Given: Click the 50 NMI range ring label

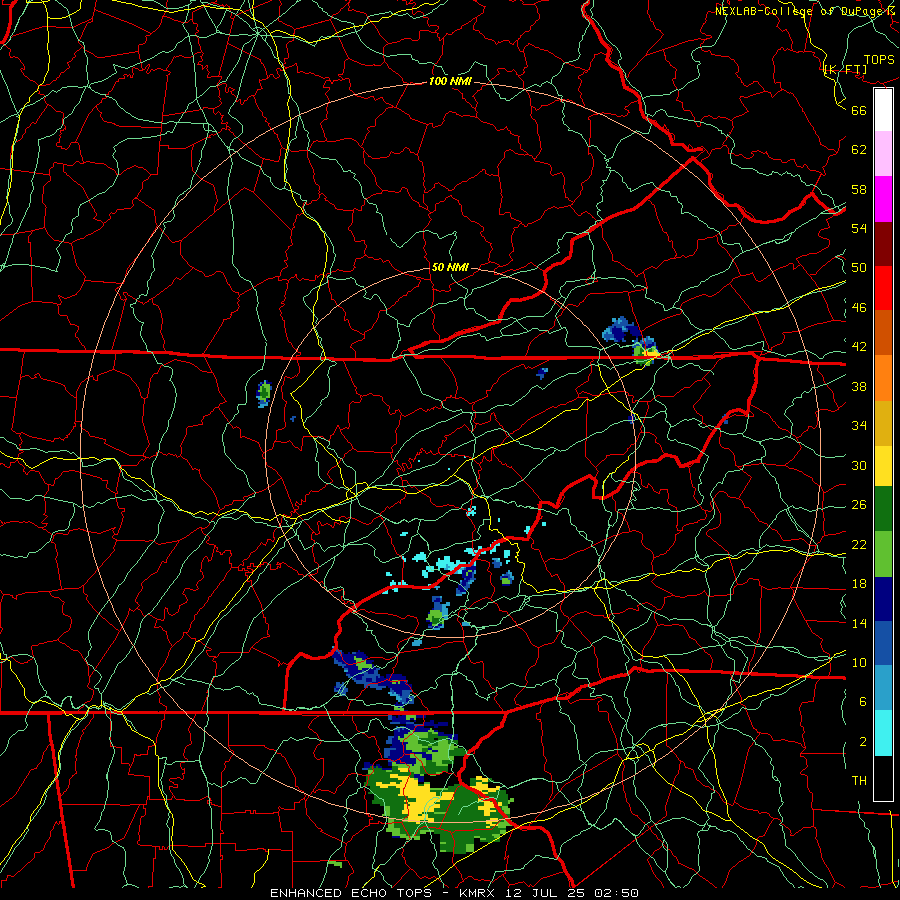Looking at the screenshot, I should coord(450,267).
